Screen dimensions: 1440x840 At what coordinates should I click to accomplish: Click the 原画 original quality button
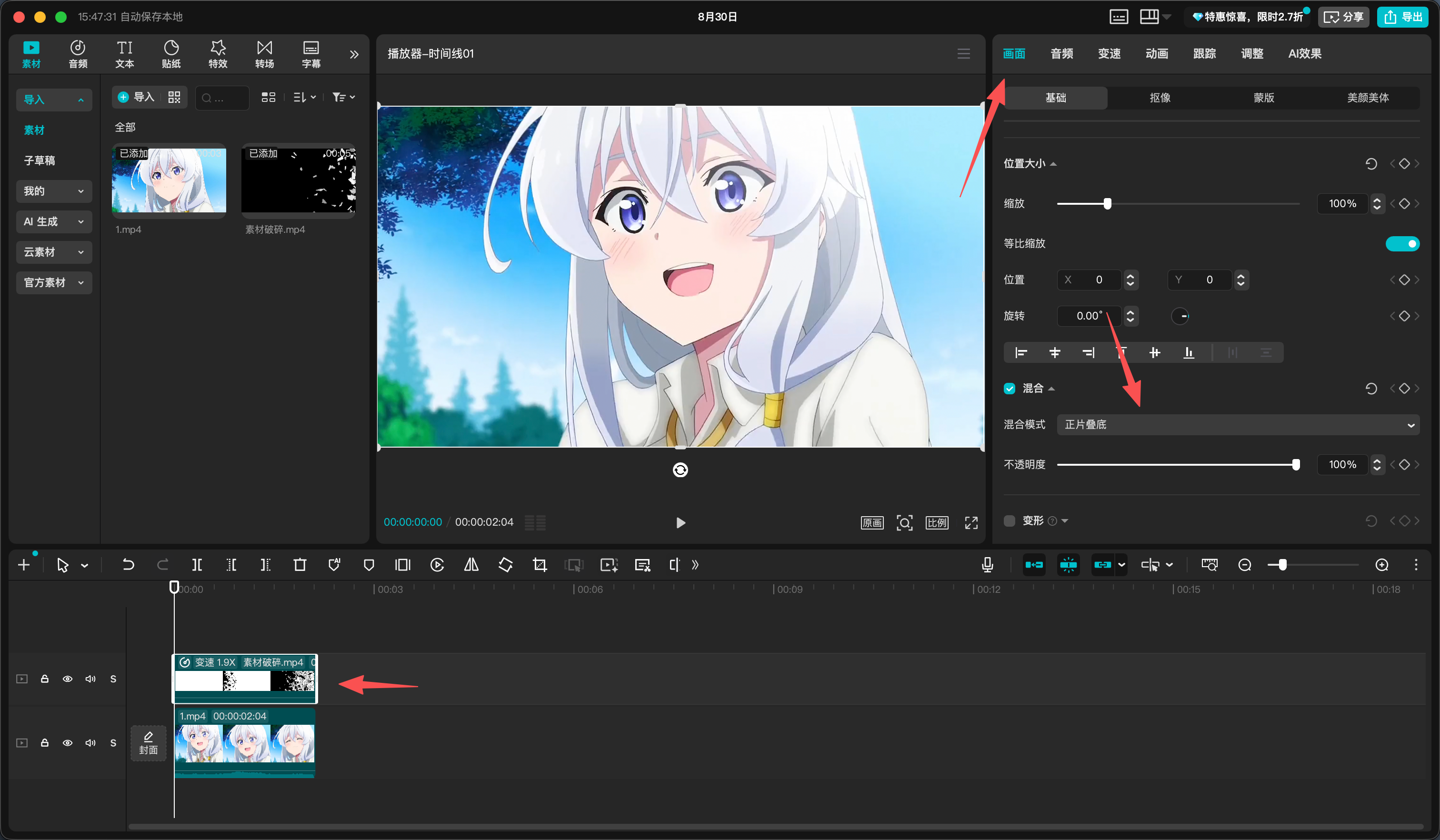point(872,522)
